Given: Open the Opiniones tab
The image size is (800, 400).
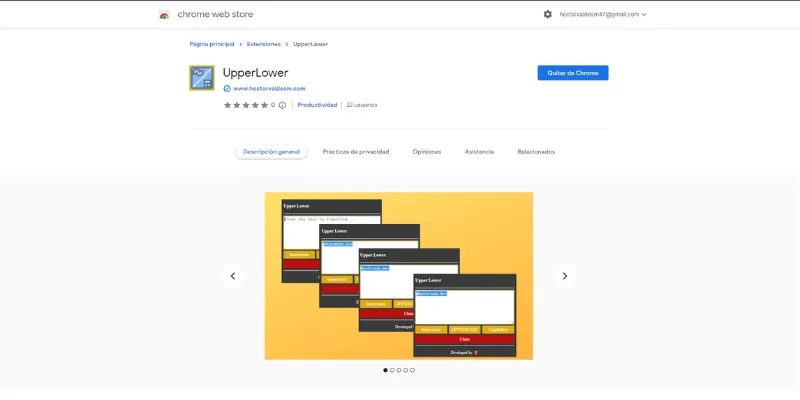Looking at the screenshot, I should click(427, 152).
